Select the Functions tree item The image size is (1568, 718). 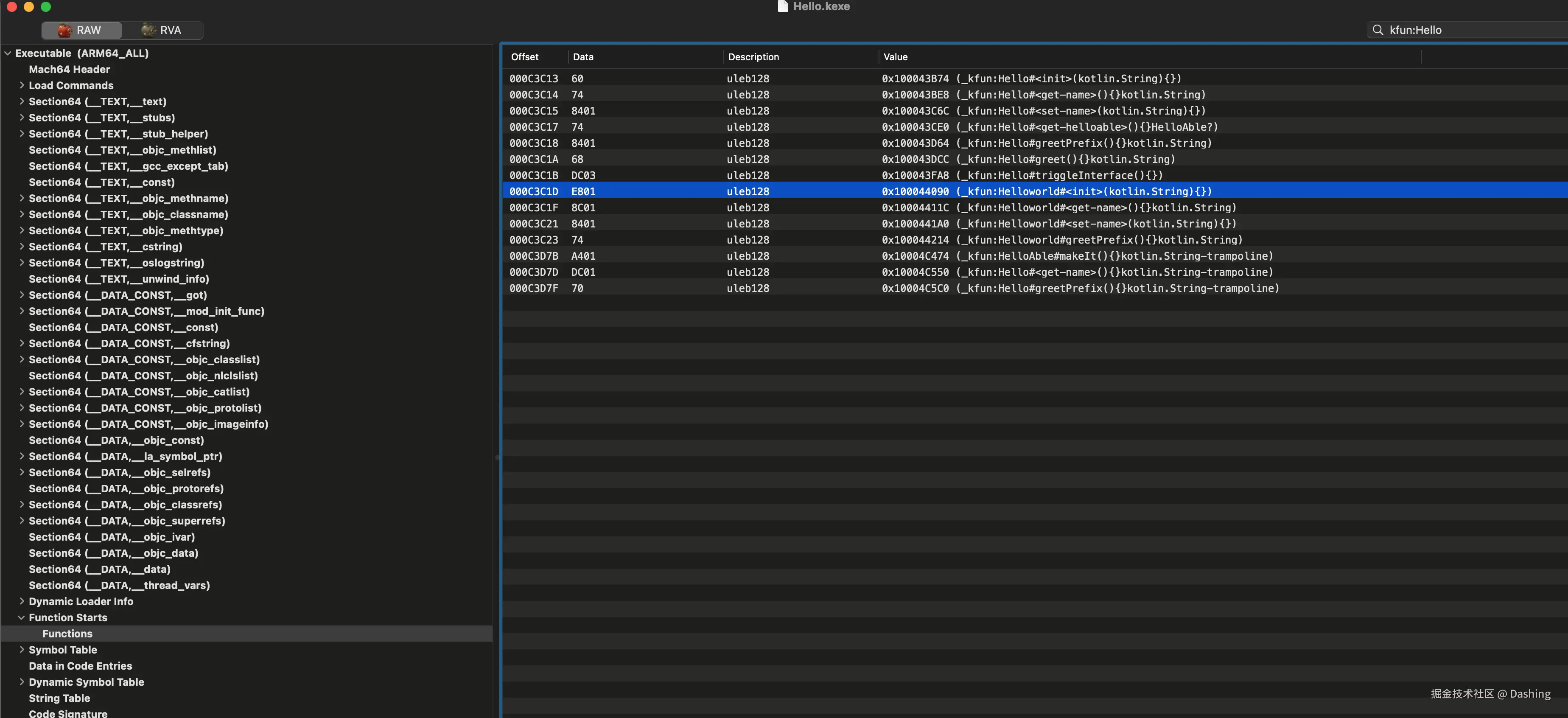(67, 634)
